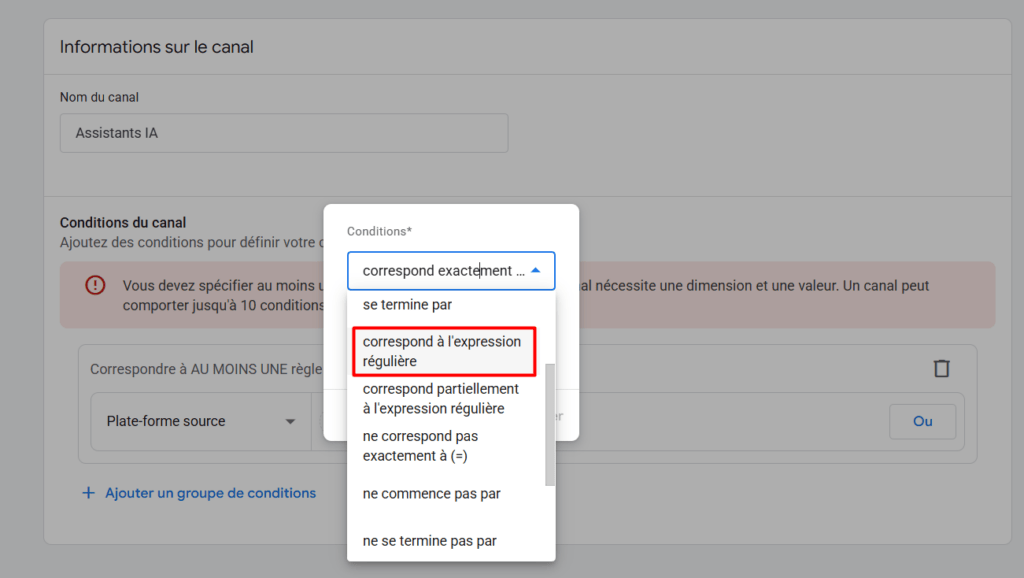This screenshot has height=578, width=1024.
Task: Collapse the Conditions dropdown arrow
Action: 536,270
